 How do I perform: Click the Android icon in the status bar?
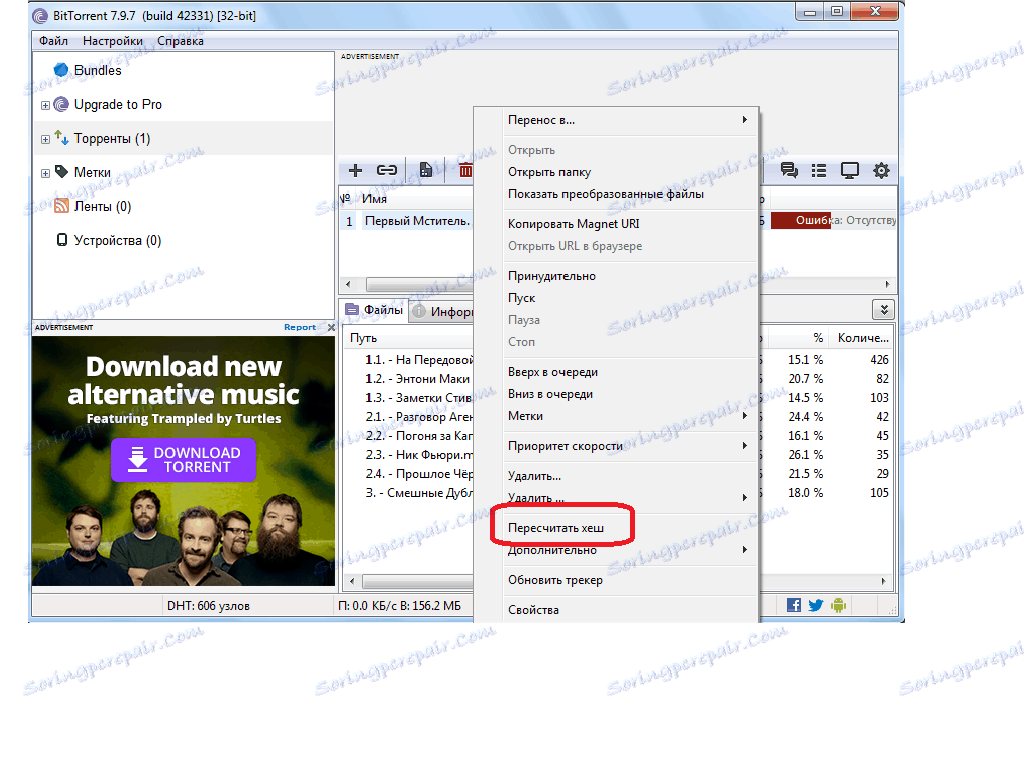tap(839, 605)
